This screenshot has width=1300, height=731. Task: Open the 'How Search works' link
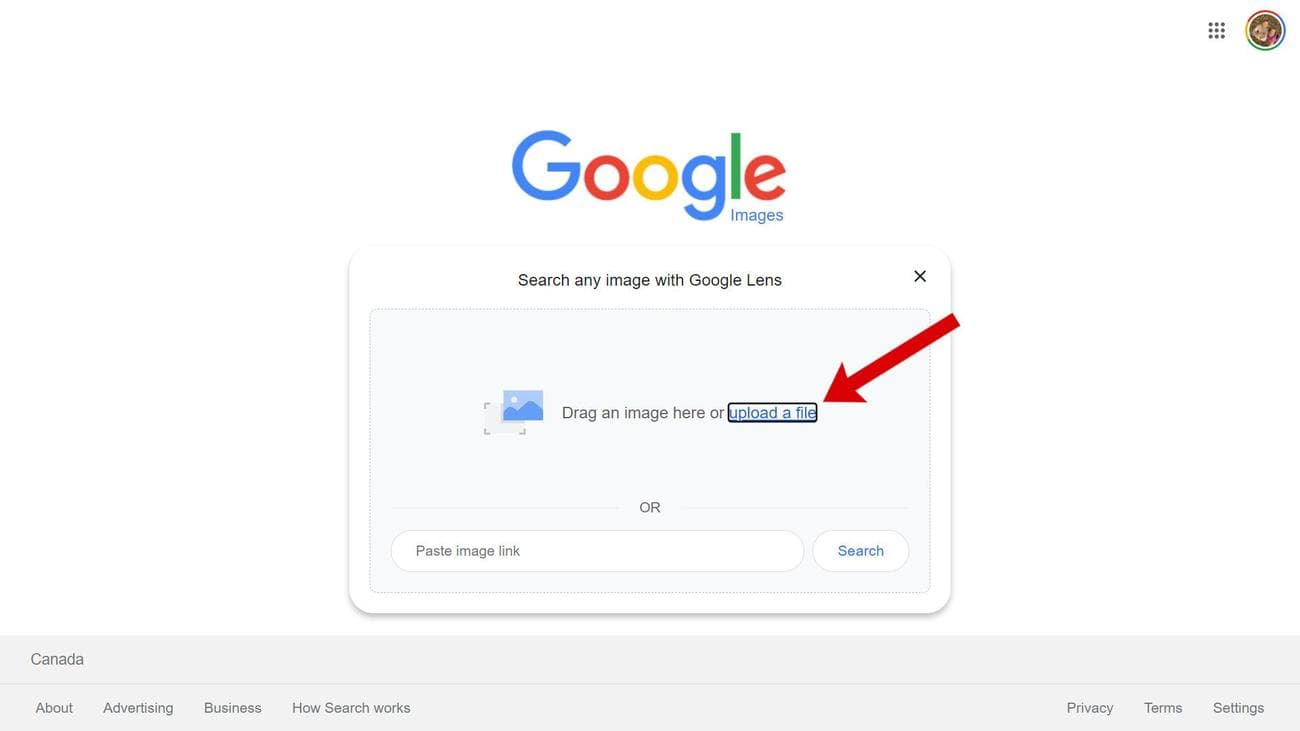pos(351,708)
